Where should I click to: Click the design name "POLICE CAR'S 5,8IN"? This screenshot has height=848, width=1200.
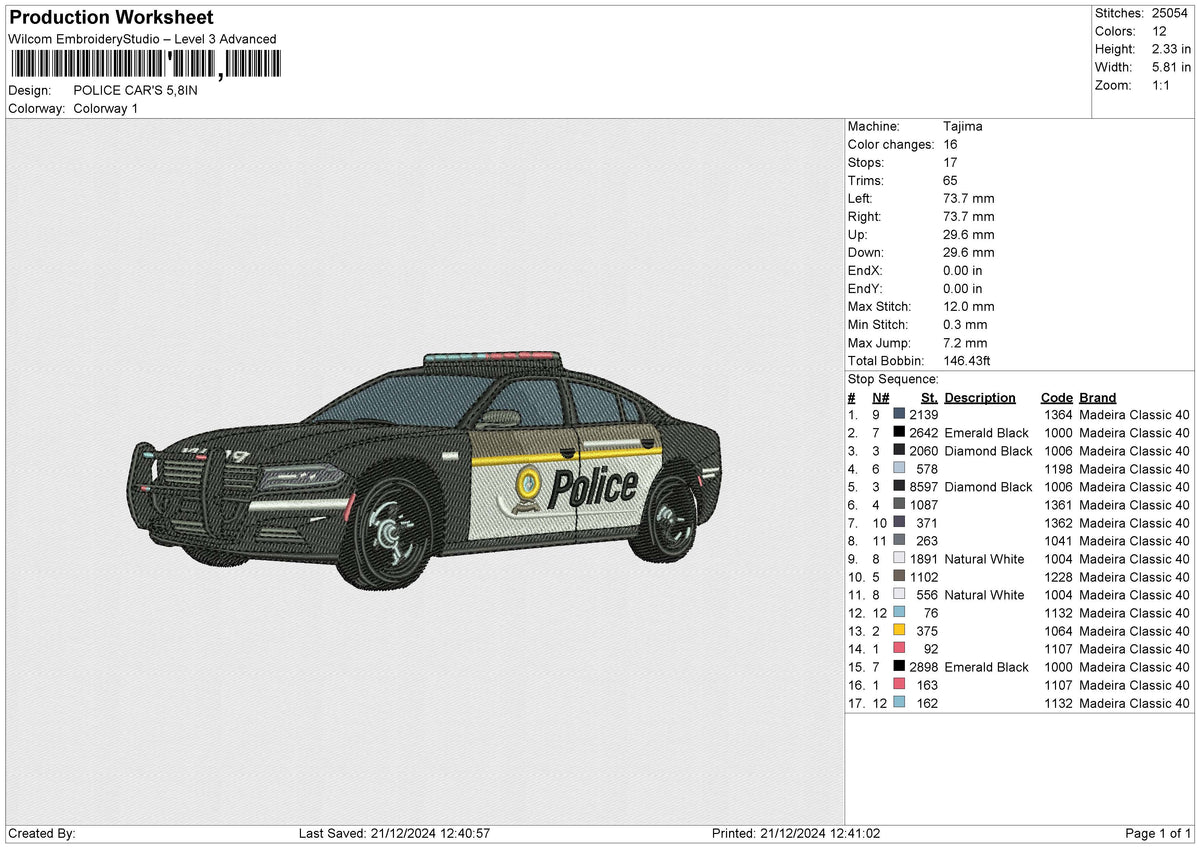pyautogui.click(x=136, y=90)
